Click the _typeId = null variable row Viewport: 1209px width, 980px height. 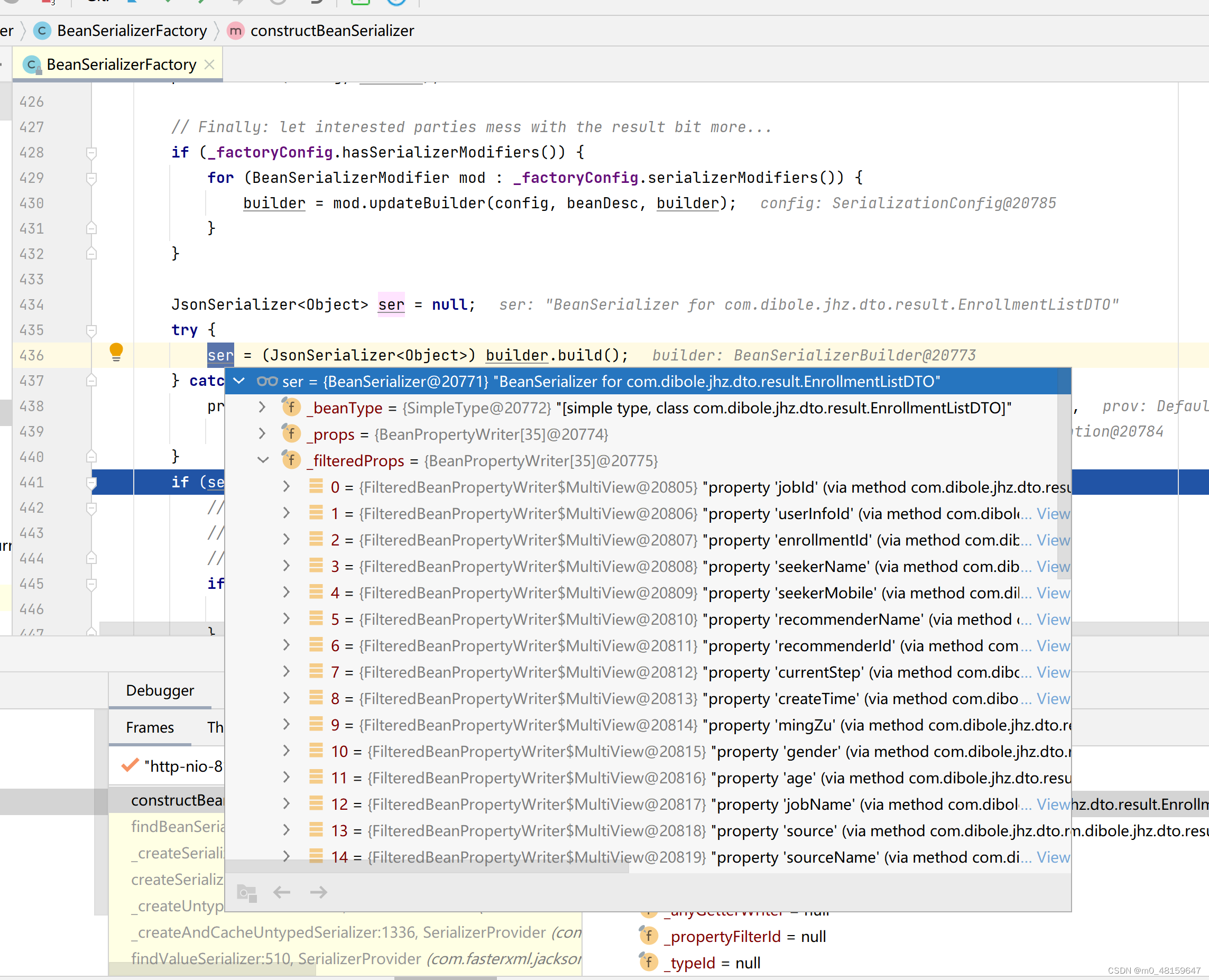701,963
